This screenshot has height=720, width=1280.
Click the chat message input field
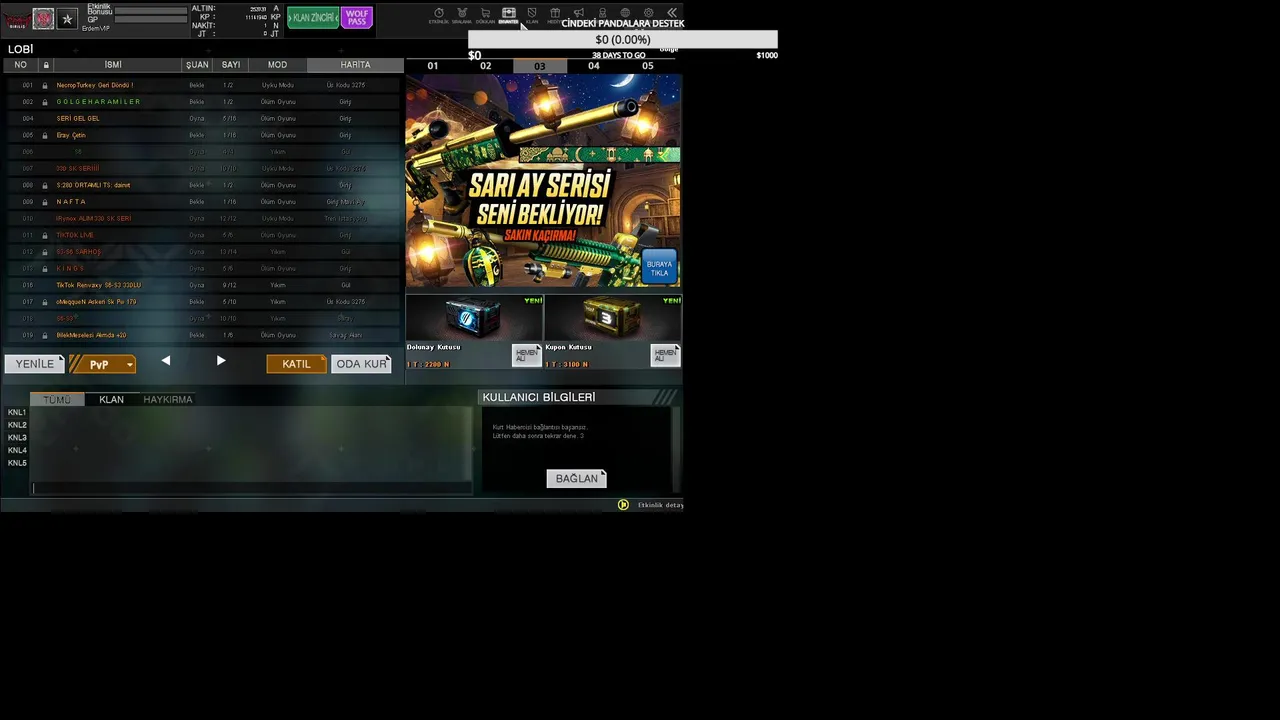252,488
